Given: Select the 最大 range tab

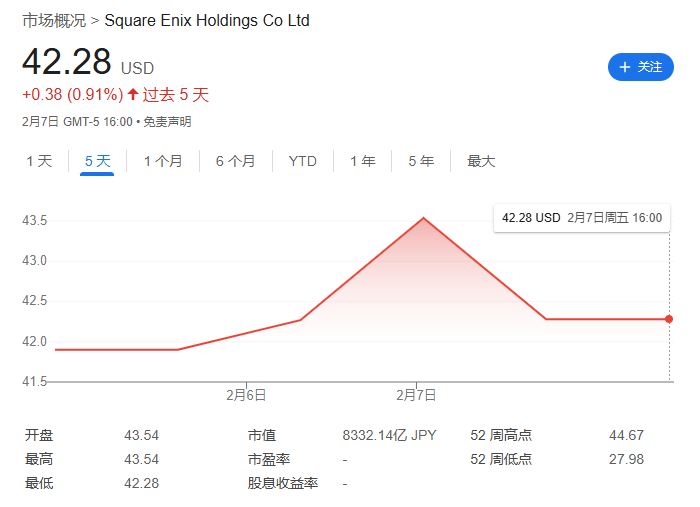Looking at the screenshot, I should (481, 161).
